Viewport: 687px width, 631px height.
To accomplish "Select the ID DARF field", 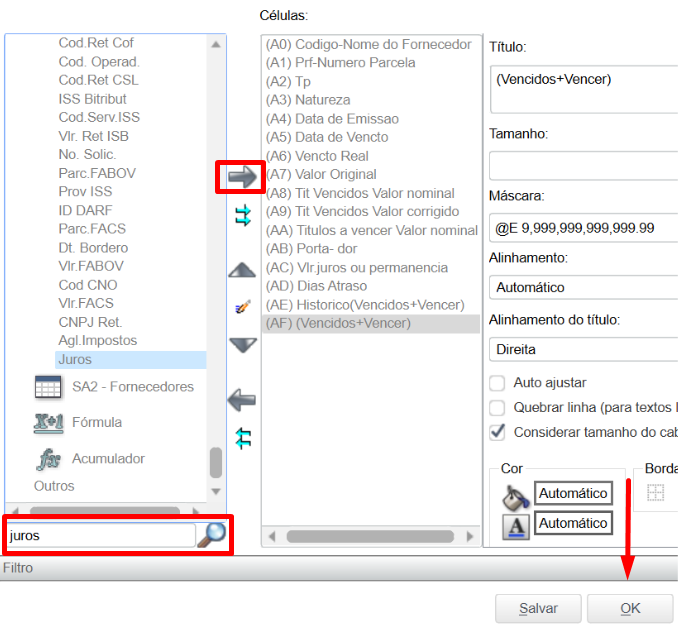I will click(x=85, y=210).
